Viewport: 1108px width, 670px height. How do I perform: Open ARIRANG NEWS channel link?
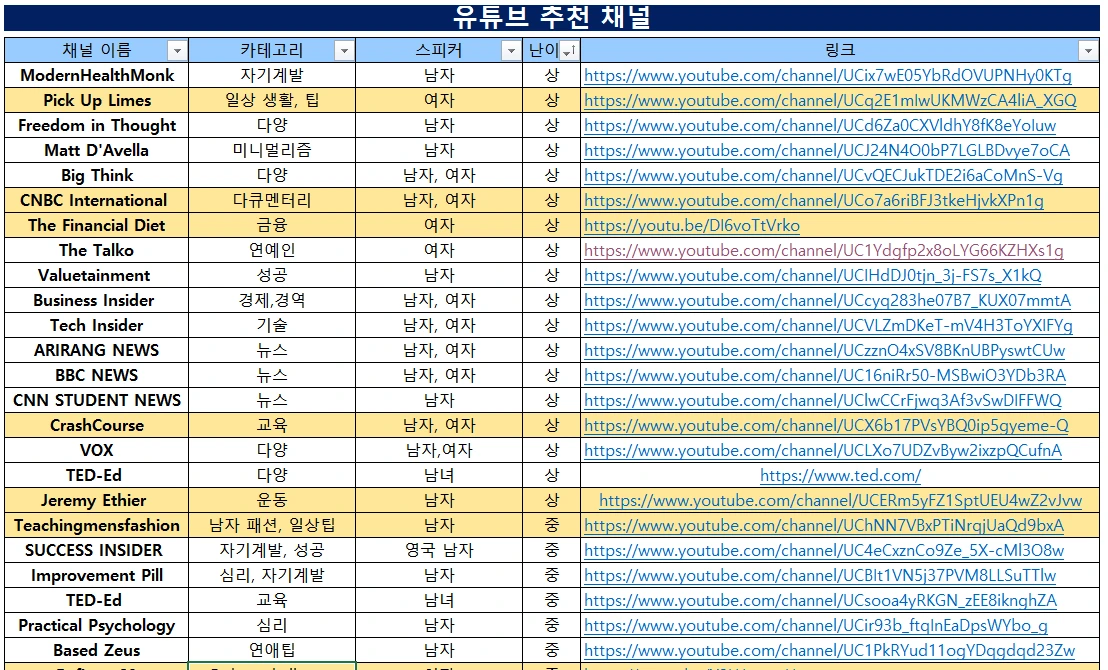(x=825, y=351)
